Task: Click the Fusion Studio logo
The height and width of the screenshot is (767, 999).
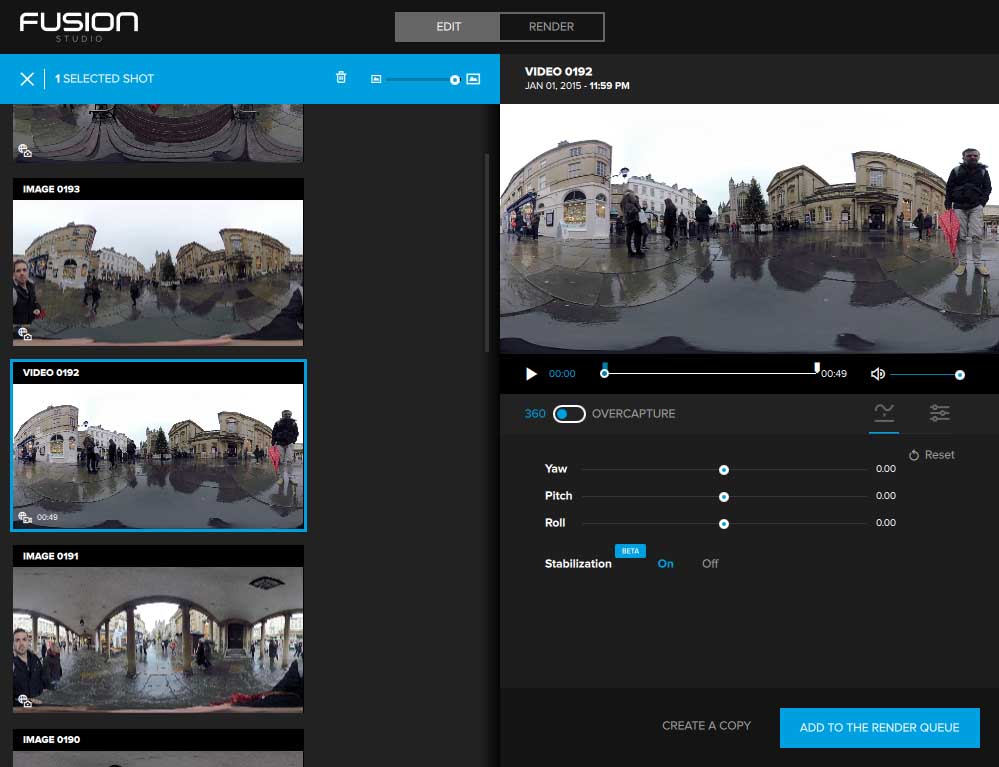Action: tap(78, 27)
